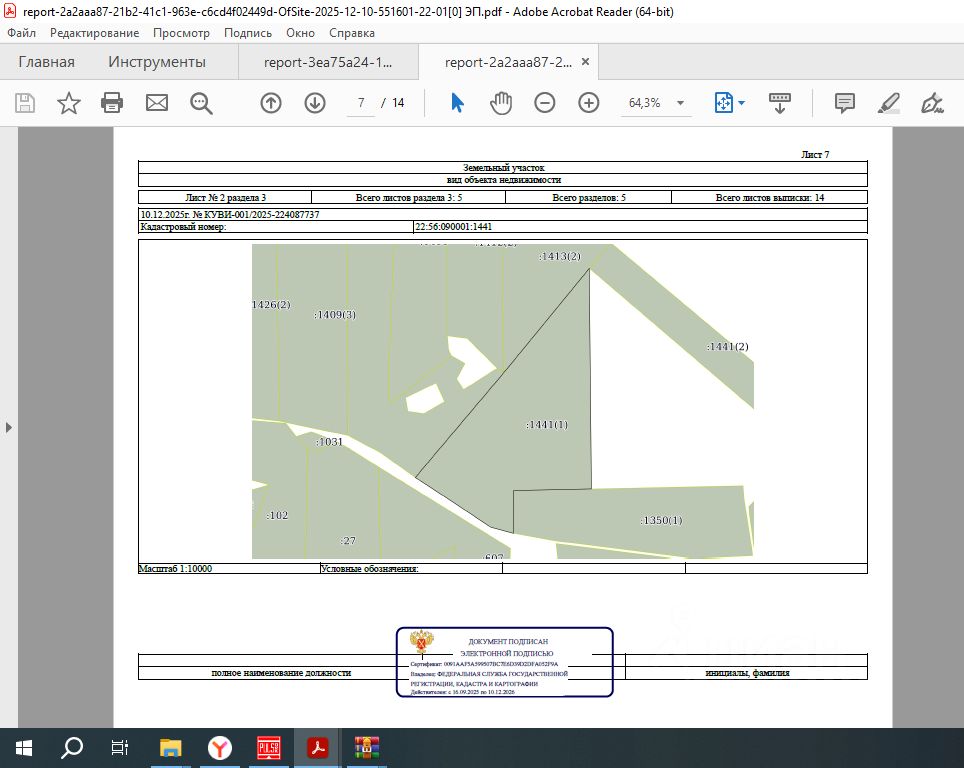Bookmark document with the star icon
This screenshot has height=768, width=964.
click(x=68, y=103)
